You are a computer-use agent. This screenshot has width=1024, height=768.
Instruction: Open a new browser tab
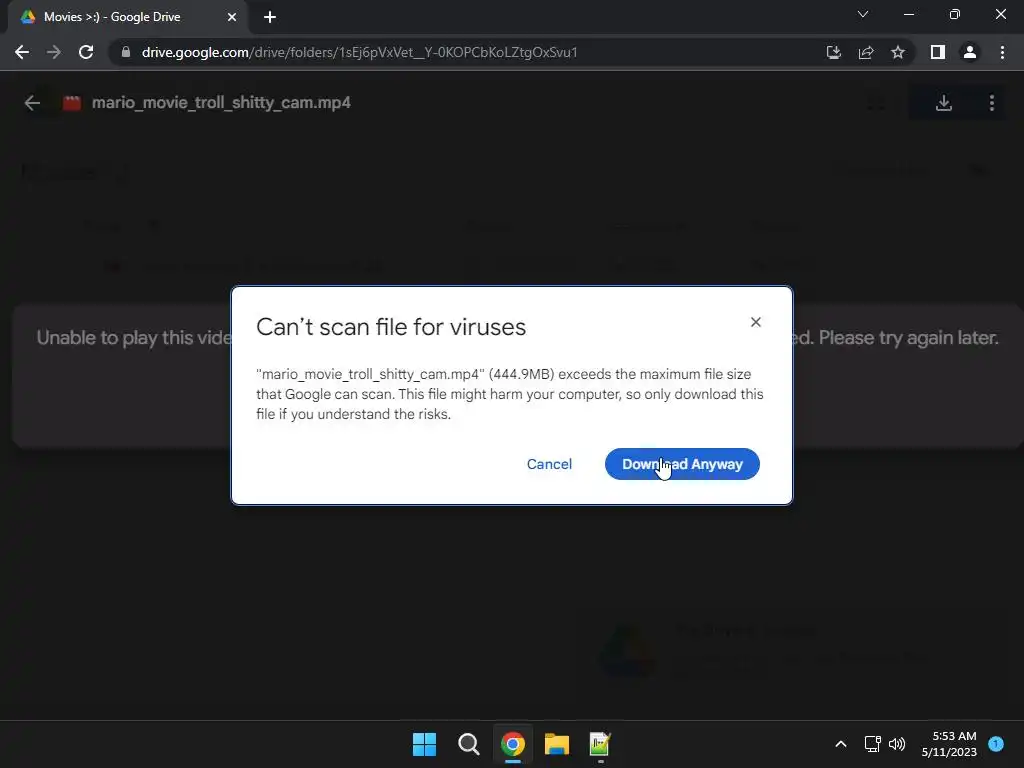270,17
